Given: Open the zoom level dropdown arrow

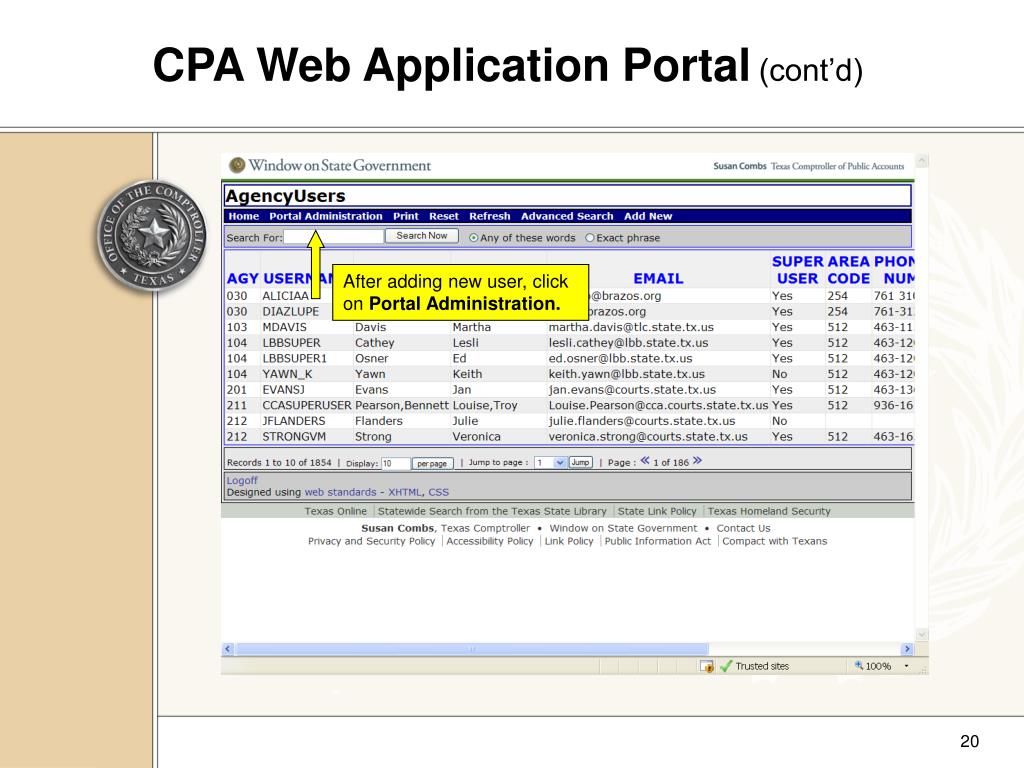Looking at the screenshot, I should point(906,666).
